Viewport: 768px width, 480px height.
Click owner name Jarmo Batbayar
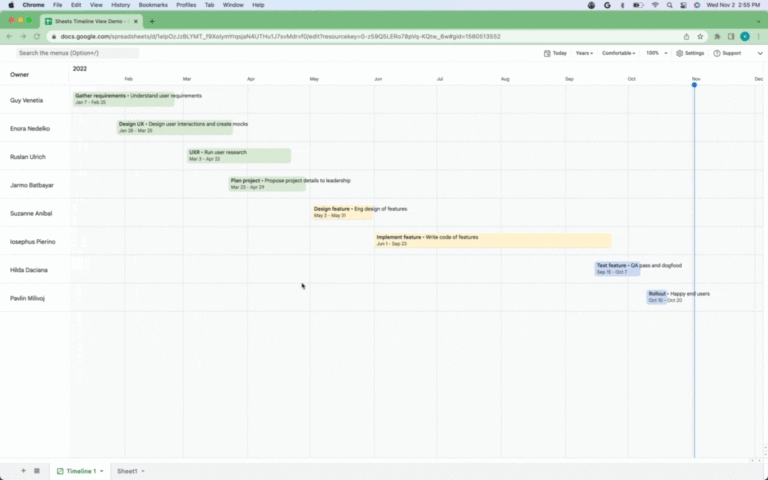32,185
